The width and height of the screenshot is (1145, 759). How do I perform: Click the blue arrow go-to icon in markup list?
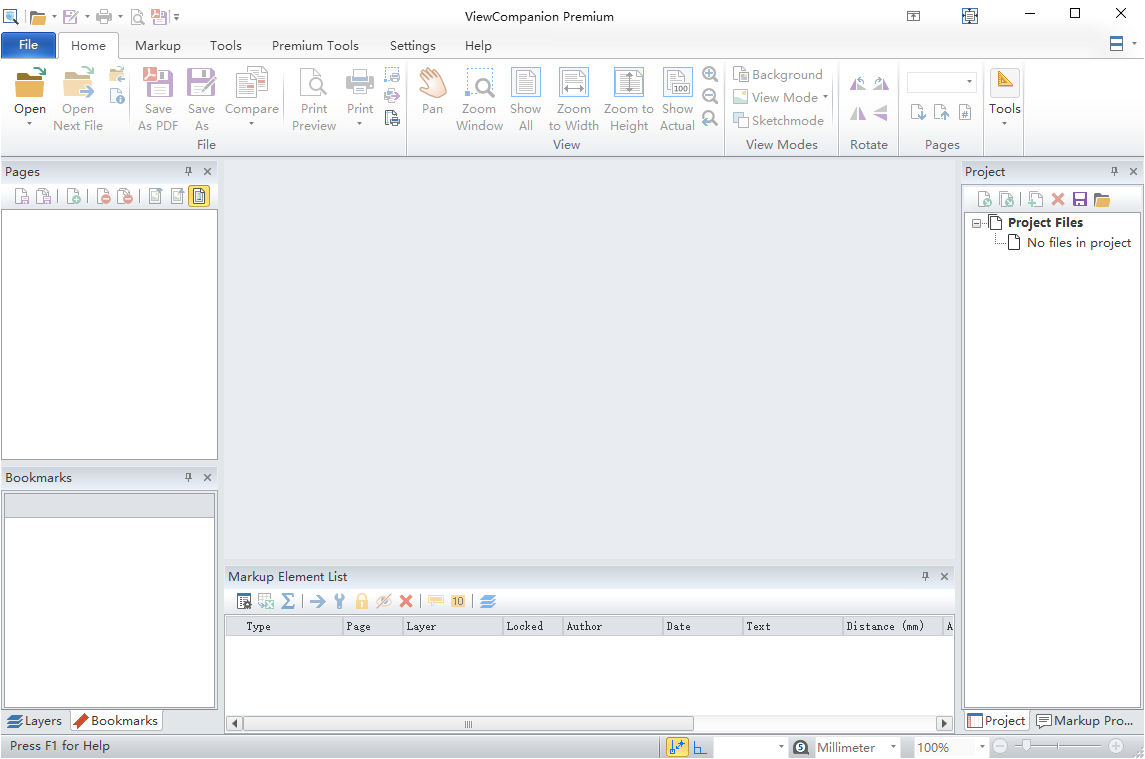(318, 601)
